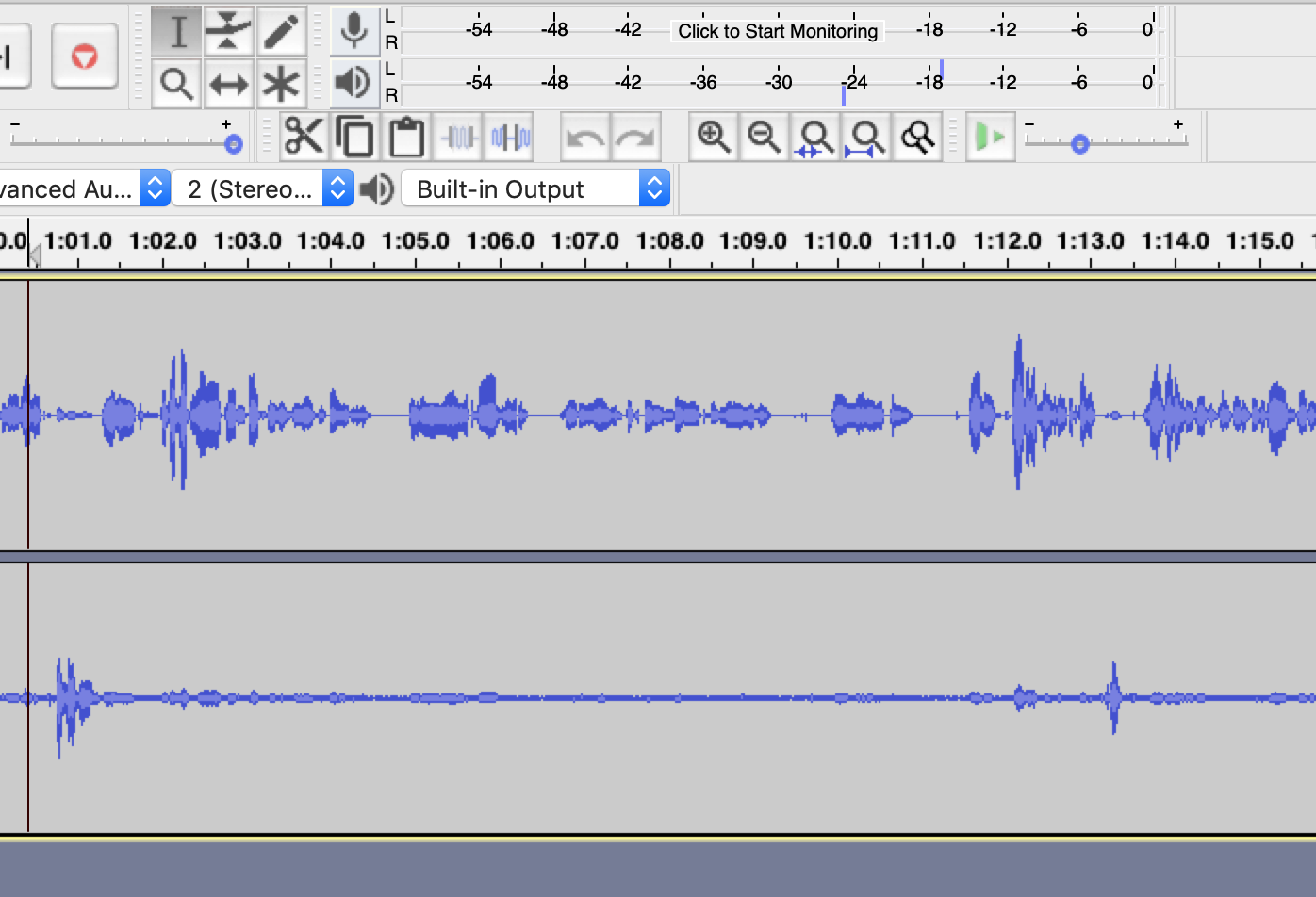Click the Play-at-Speed green button
Image resolution: width=1316 pixels, height=897 pixels.
point(989,138)
